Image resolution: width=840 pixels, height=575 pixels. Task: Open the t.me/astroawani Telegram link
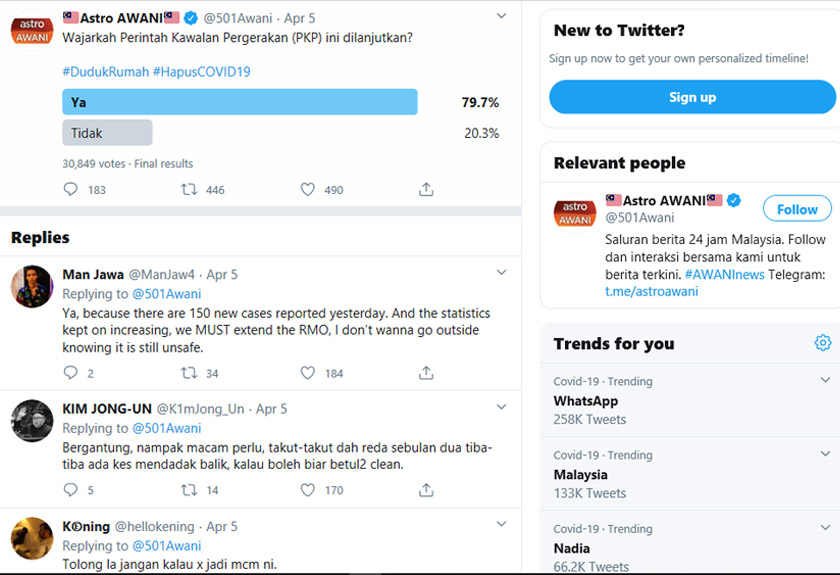651,291
